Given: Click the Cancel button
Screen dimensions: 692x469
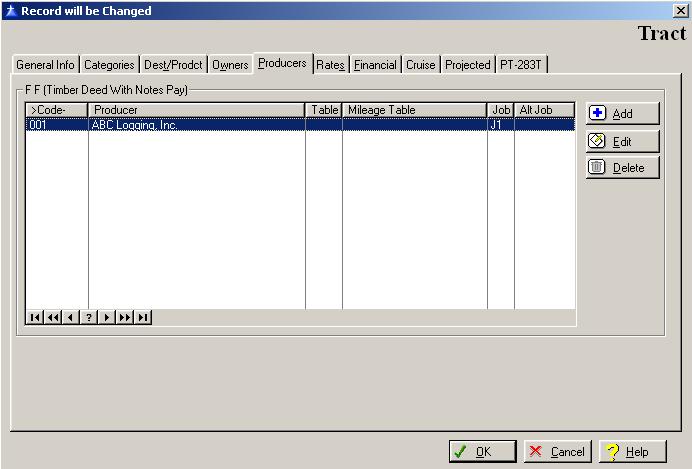Looking at the screenshot, I should click(558, 451).
